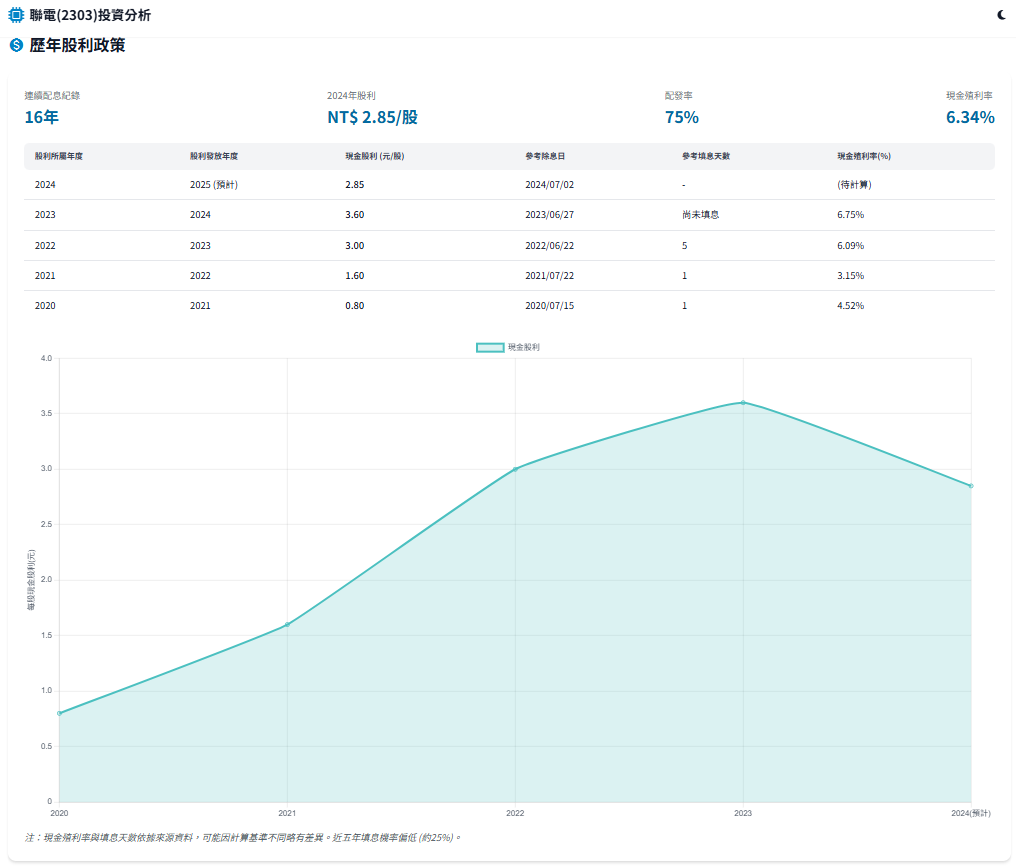1016x866 pixels.
Task: Toggle the 現金股利 legend swatch in the chart
Action: click(x=490, y=347)
